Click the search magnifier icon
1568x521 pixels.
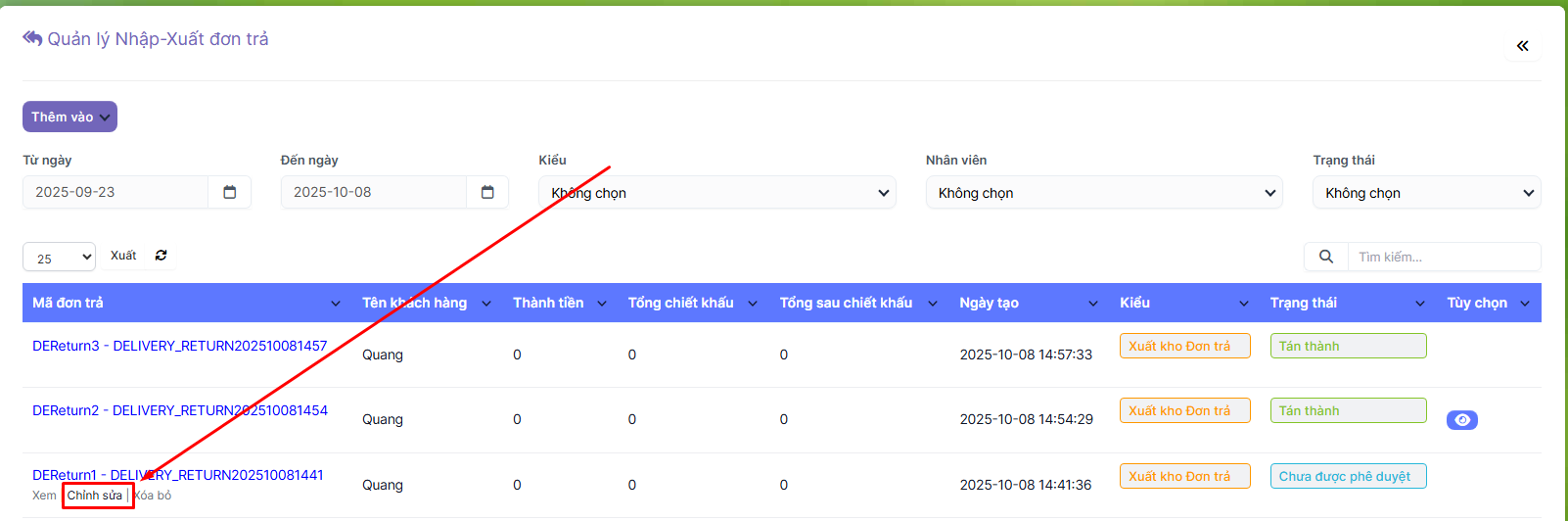point(1325,257)
